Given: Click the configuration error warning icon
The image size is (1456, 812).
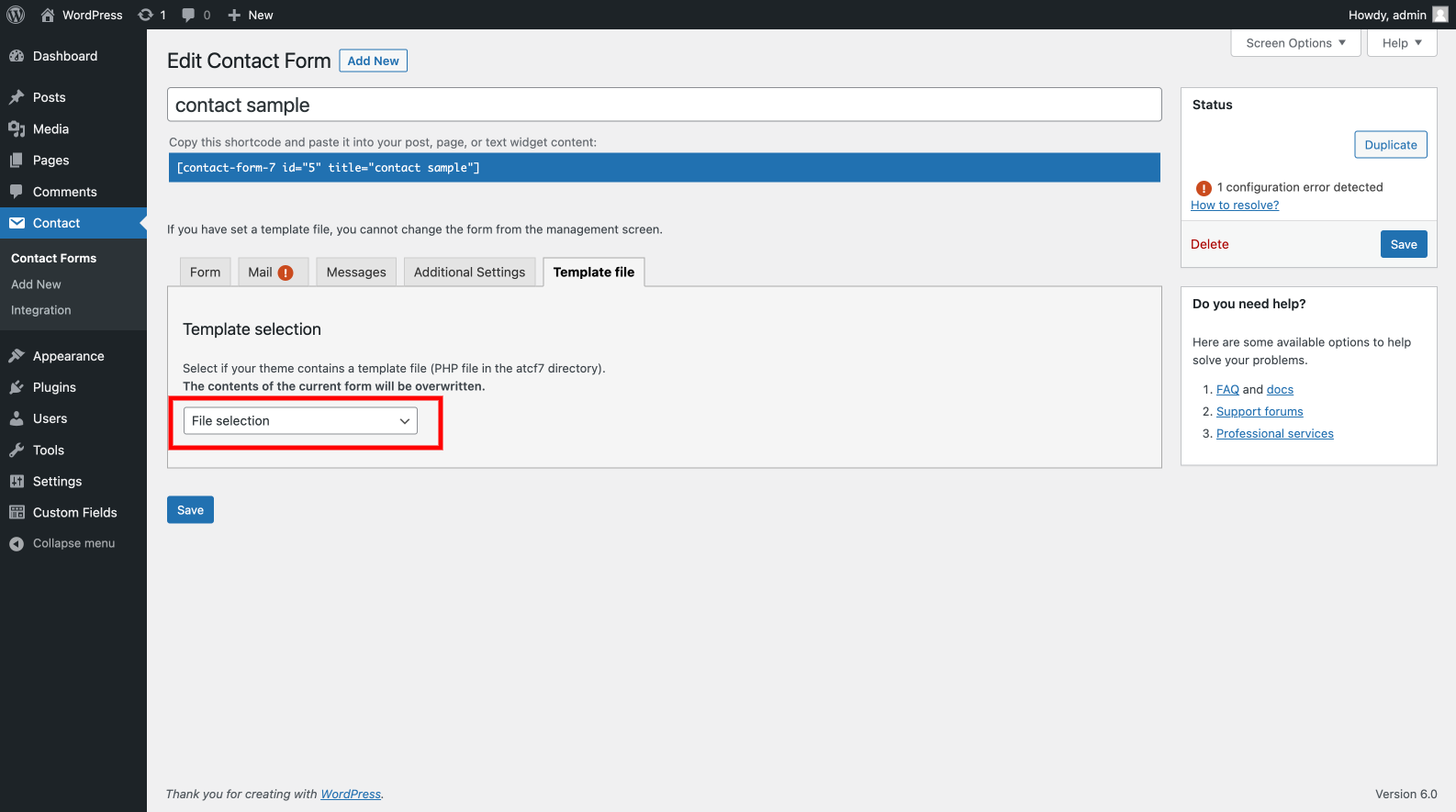Looking at the screenshot, I should coord(1204,188).
